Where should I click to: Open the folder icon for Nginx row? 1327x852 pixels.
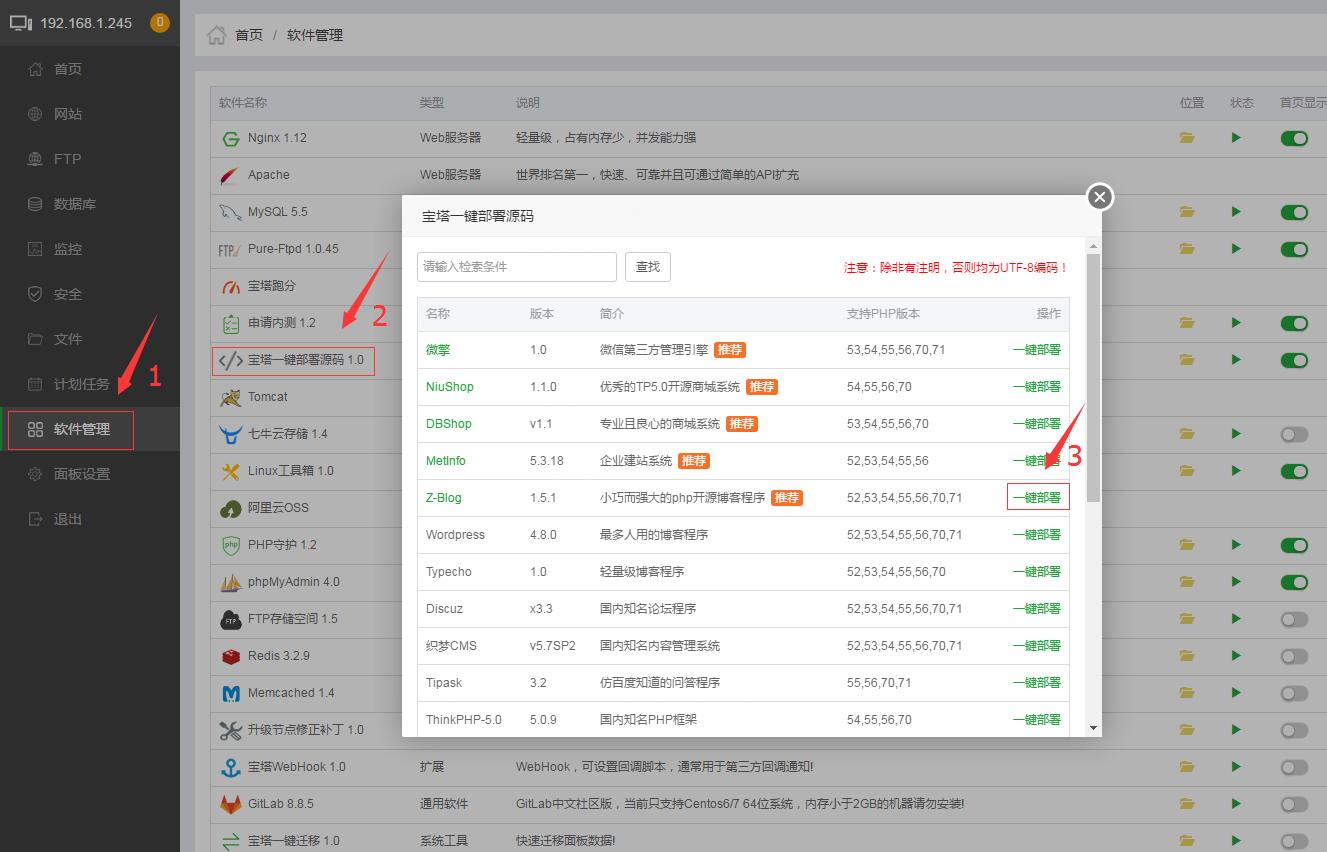point(1187,138)
